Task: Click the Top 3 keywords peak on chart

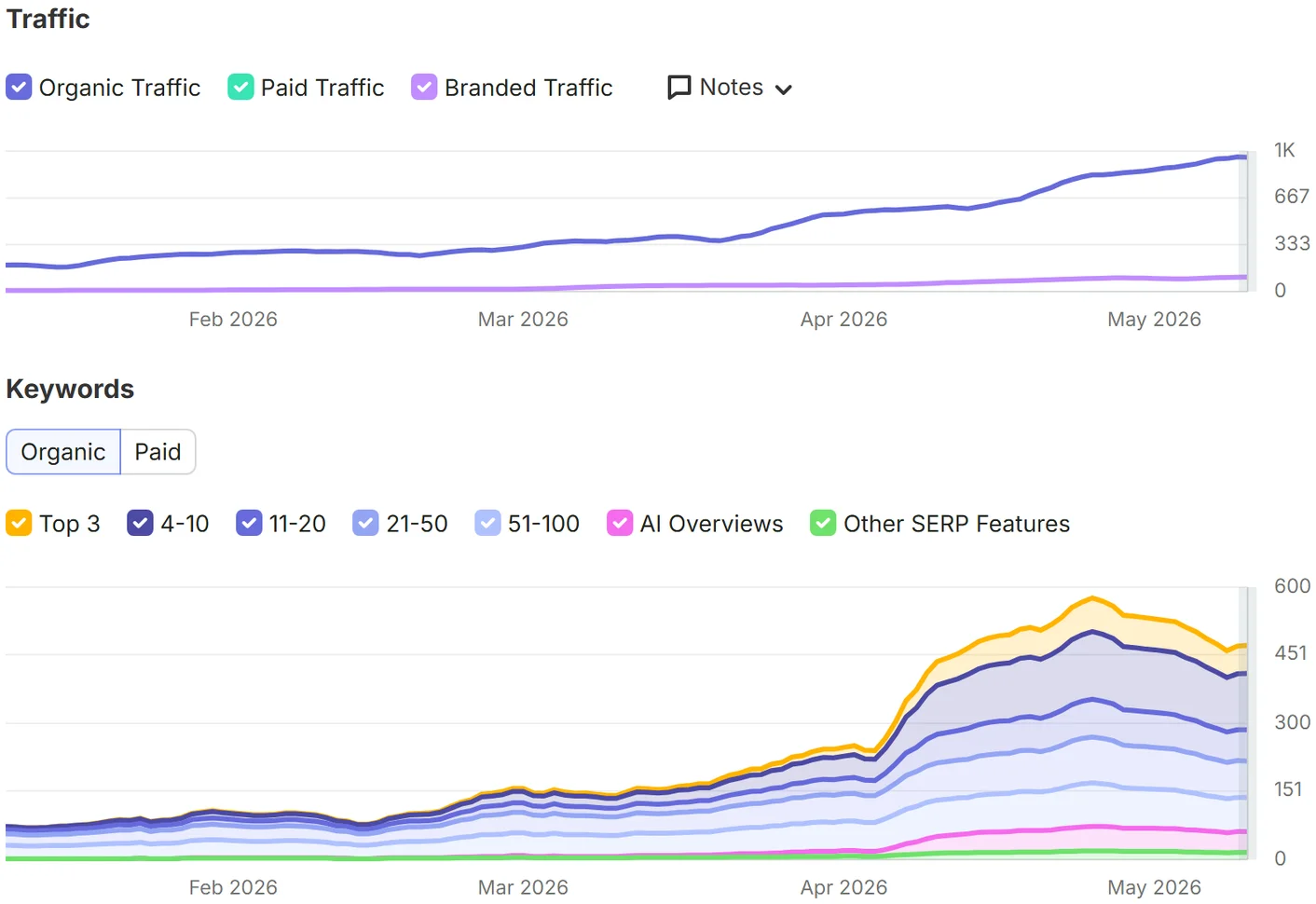Action: [1092, 597]
